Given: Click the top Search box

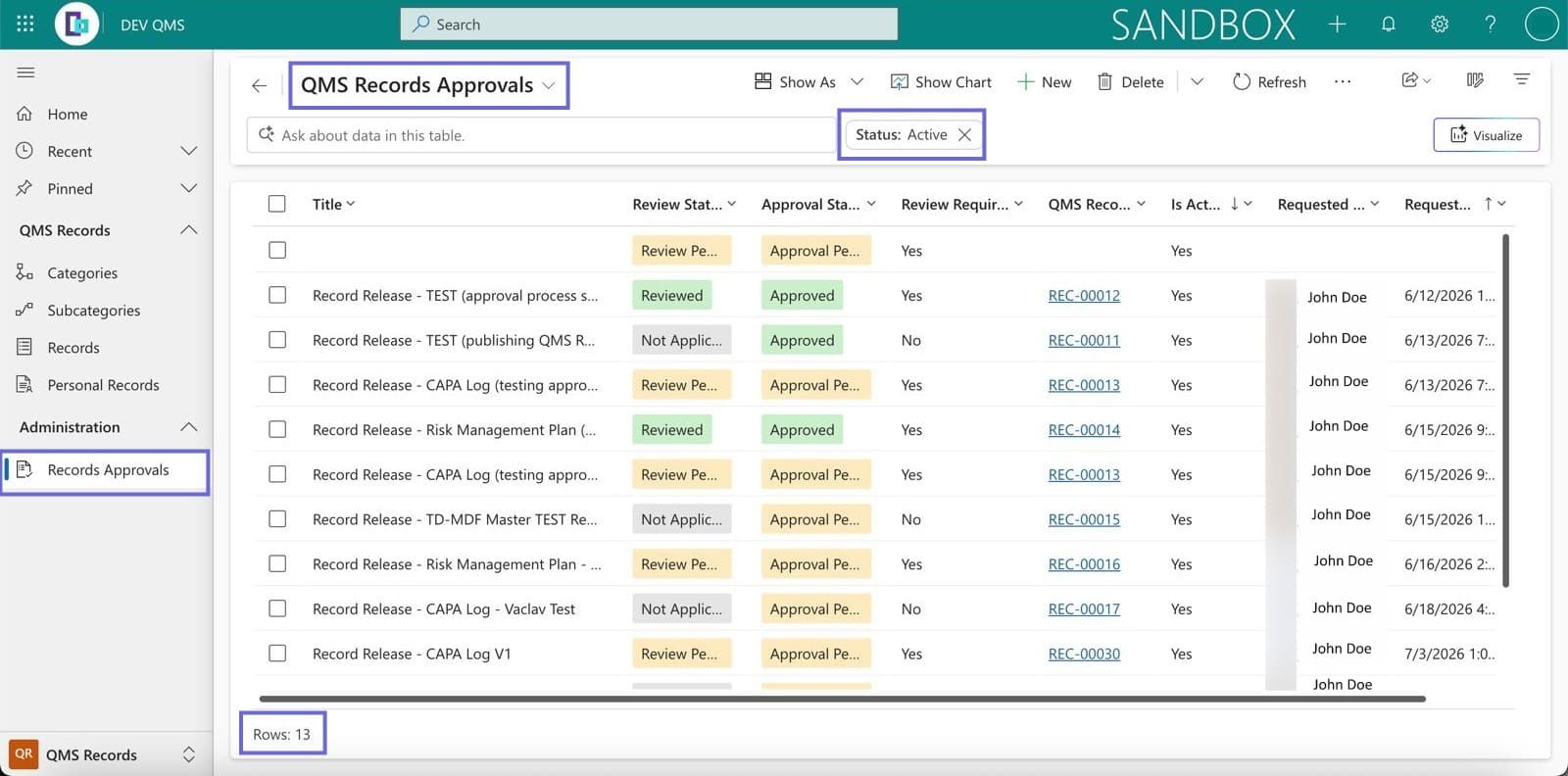Looking at the screenshot, I should pos(649,24).
